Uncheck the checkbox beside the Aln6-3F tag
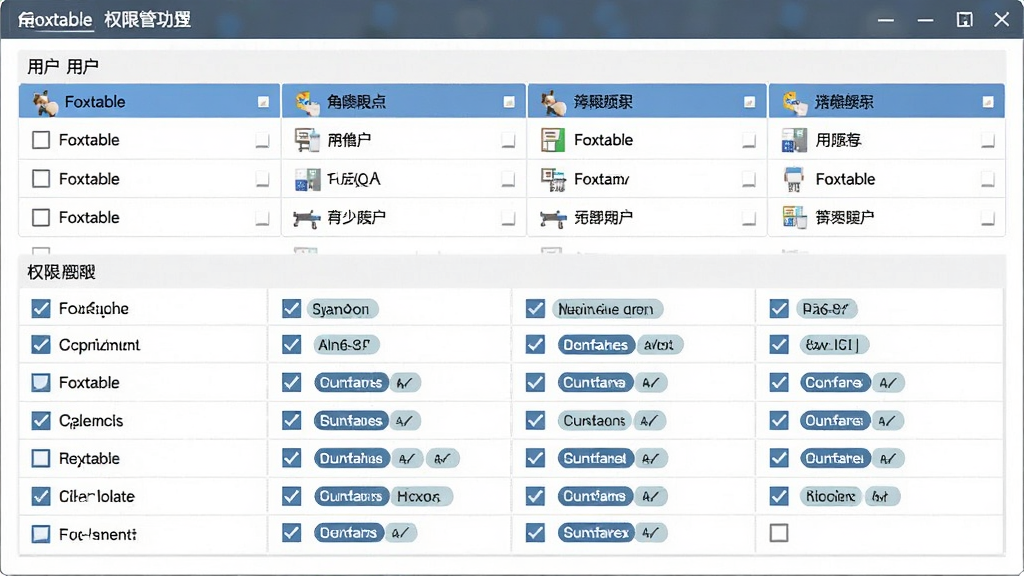1024x576 pixels. (x=291, y=344)
